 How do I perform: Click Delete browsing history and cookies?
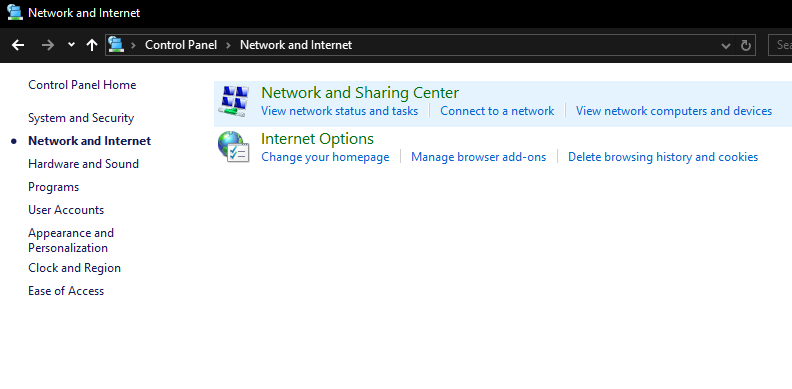click(663, 157)
